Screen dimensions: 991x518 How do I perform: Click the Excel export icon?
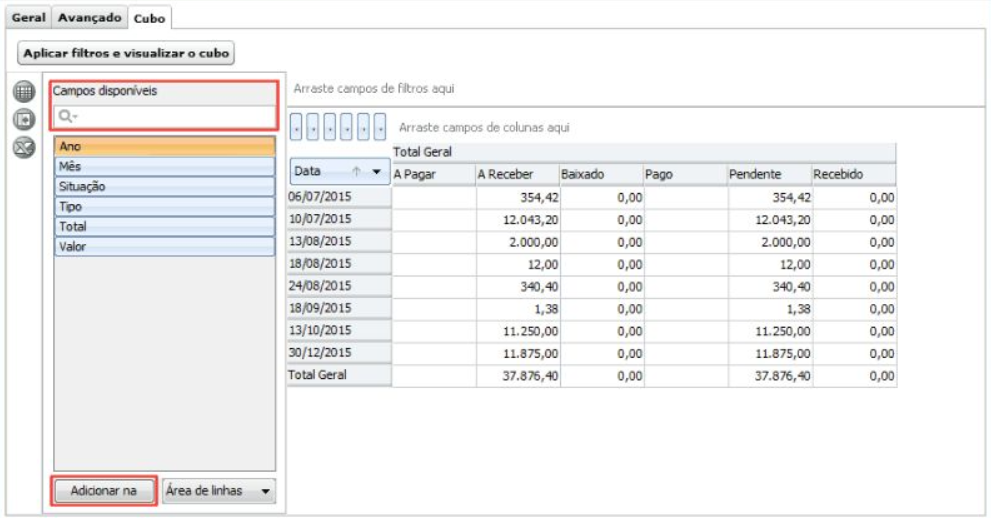click(24, 148)
